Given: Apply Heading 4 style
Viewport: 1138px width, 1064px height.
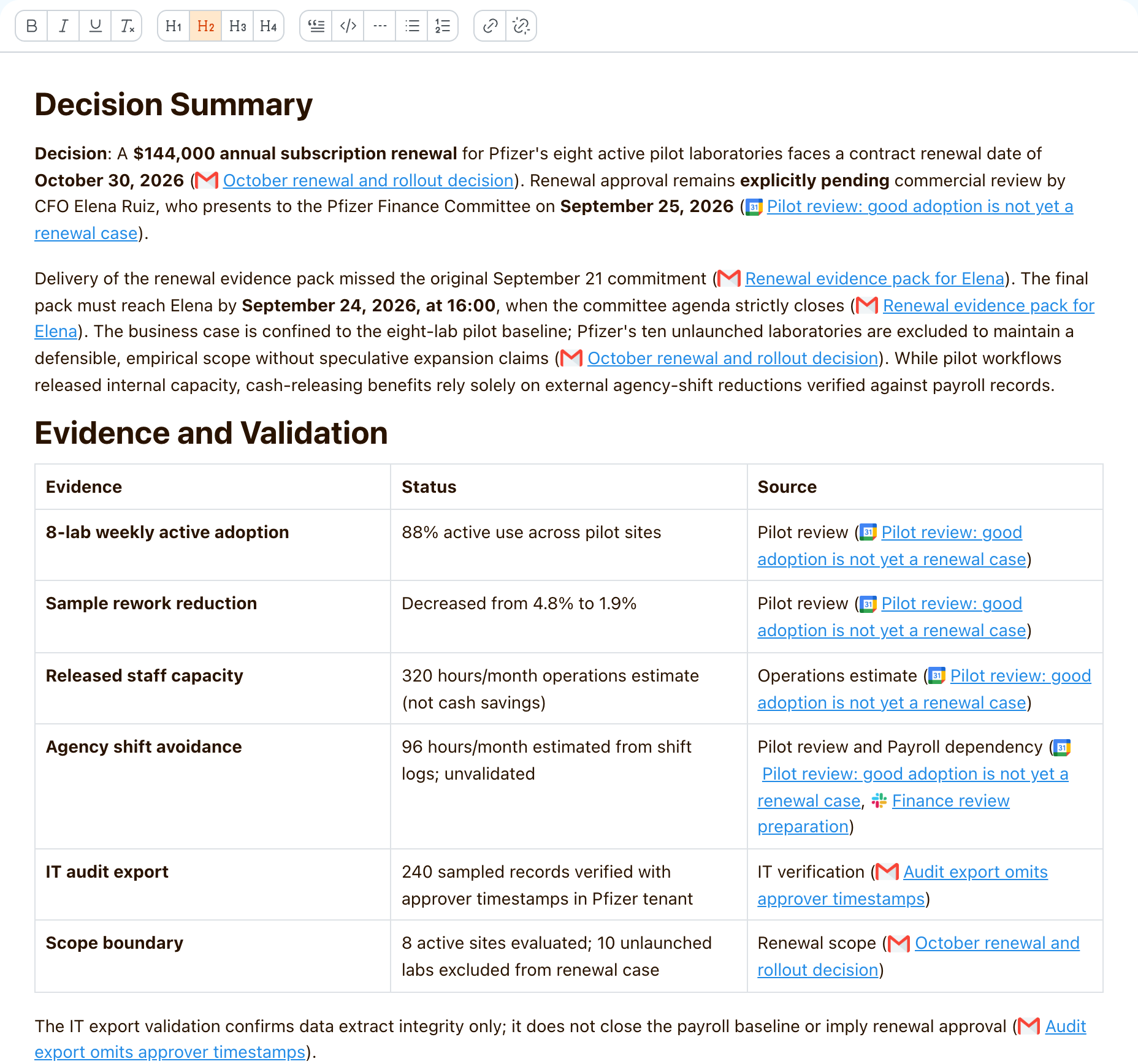Looking at the screenshot, I should tap(269, 26).
